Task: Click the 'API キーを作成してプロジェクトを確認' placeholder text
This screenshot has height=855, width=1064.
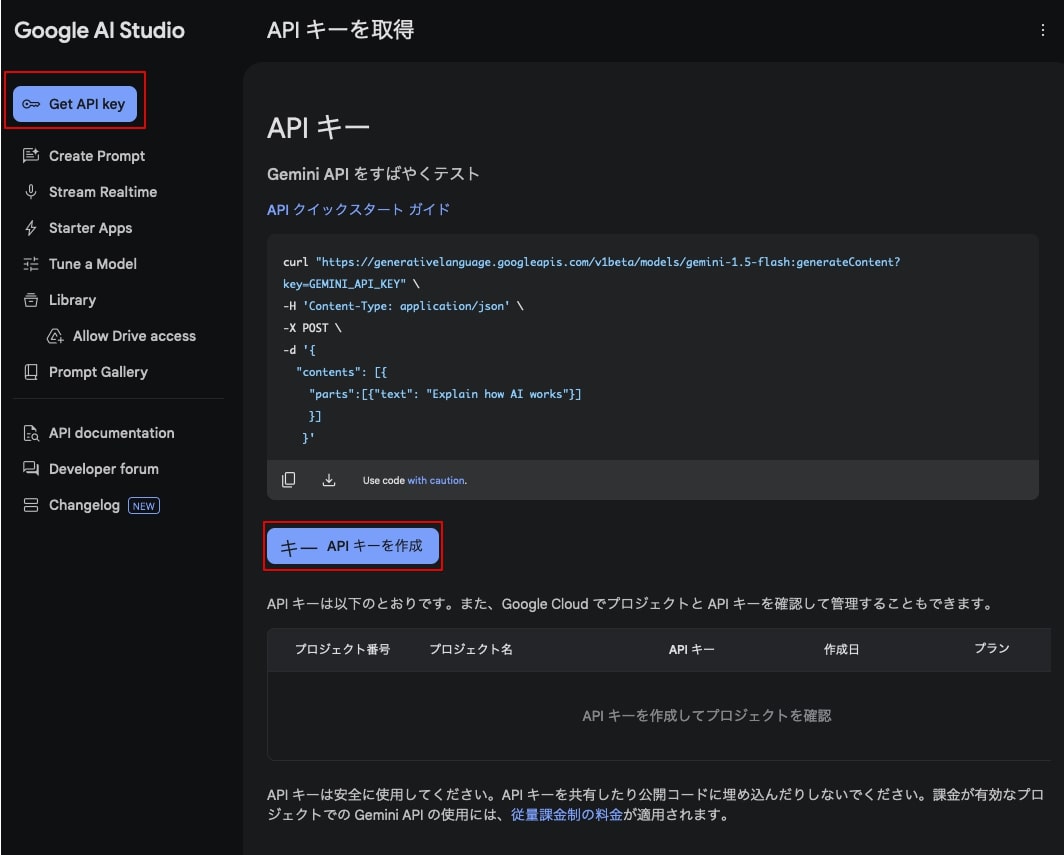Action: [706, 715]
